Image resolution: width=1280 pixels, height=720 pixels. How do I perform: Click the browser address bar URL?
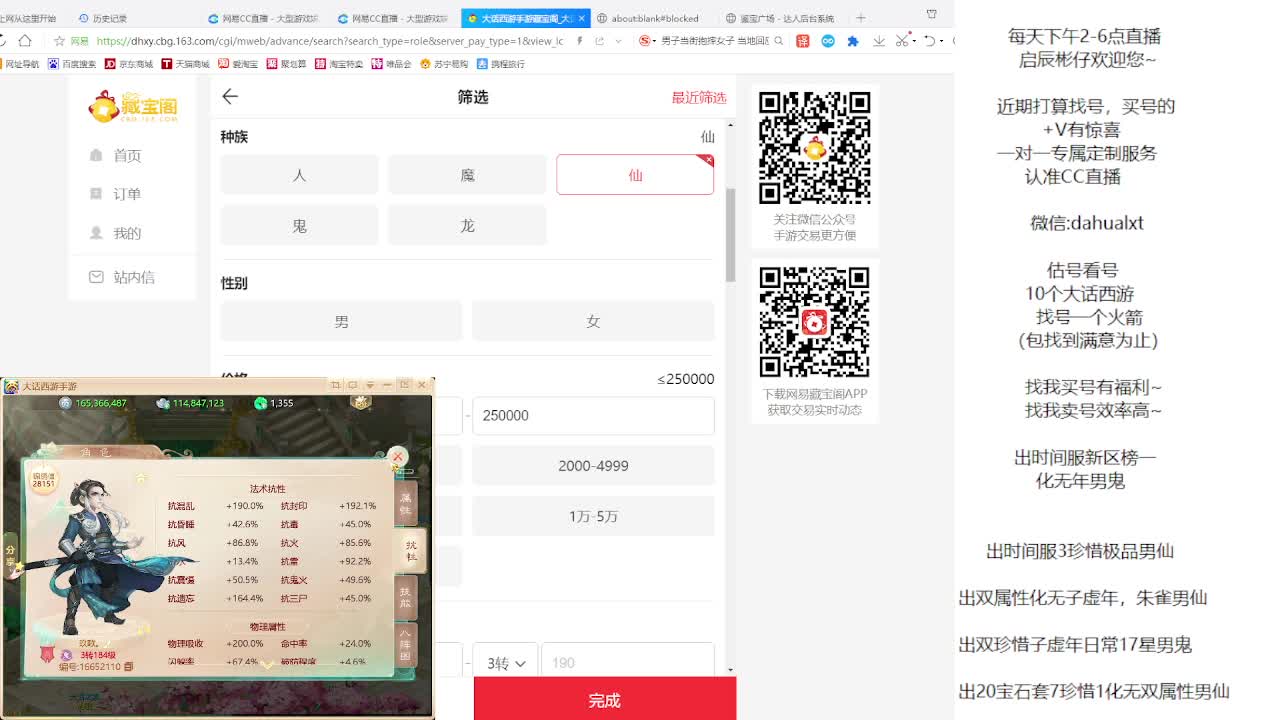coord(330,41)
